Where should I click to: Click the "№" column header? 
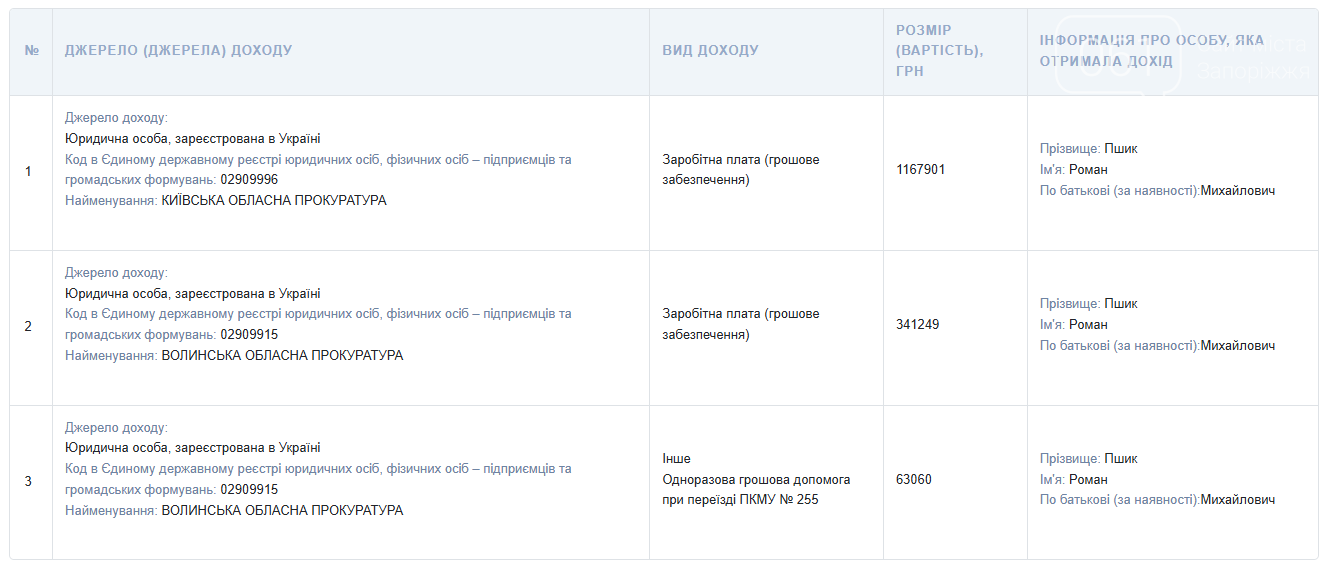pyautogui.click(x=31, y=51)
